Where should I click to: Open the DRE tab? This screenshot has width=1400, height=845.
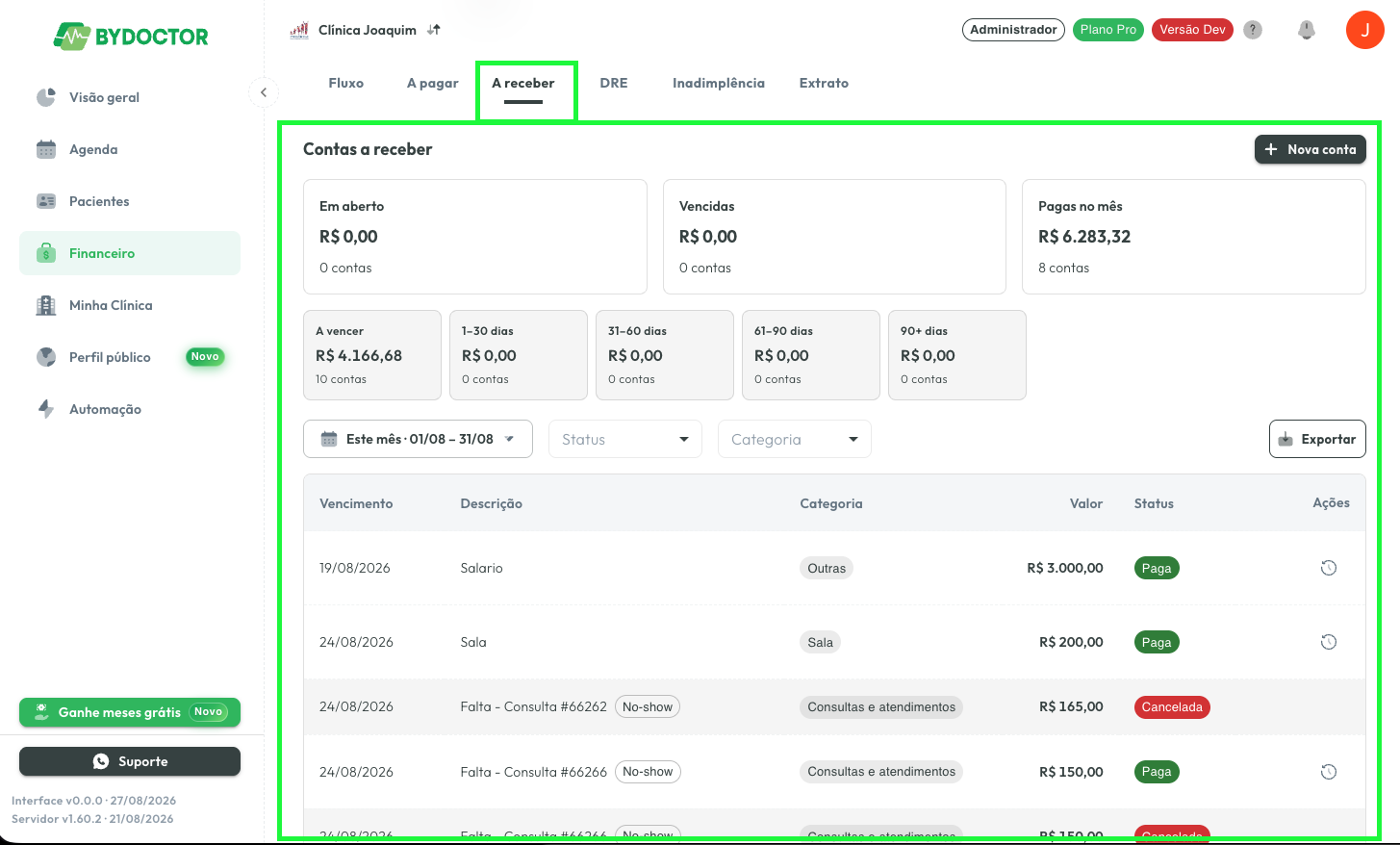(614, 83)
